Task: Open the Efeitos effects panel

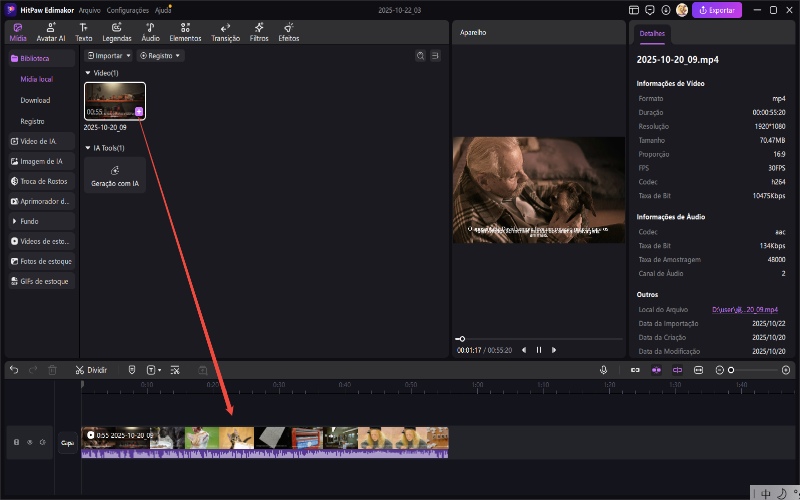Action: pyautogui.click(x=289, y=32)
